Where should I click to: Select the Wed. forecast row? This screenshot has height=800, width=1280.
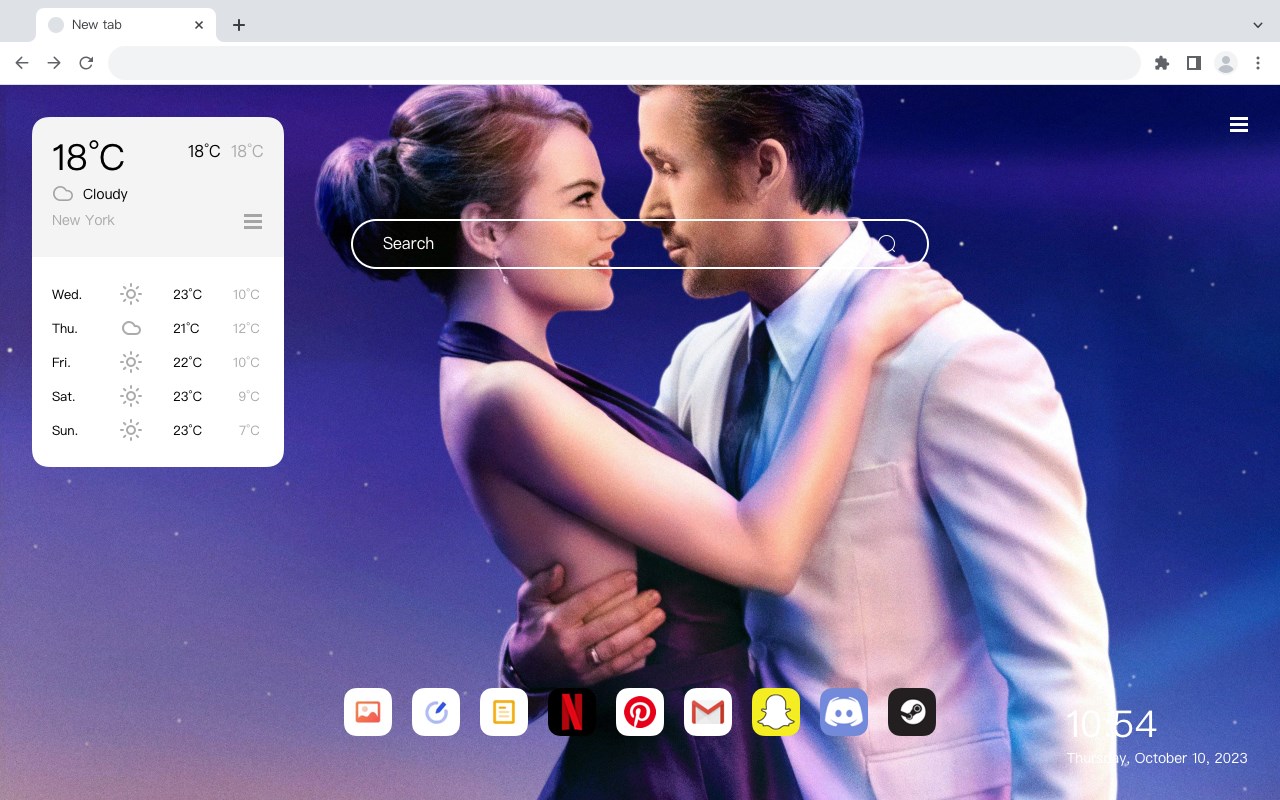click(x=157, y=294)
